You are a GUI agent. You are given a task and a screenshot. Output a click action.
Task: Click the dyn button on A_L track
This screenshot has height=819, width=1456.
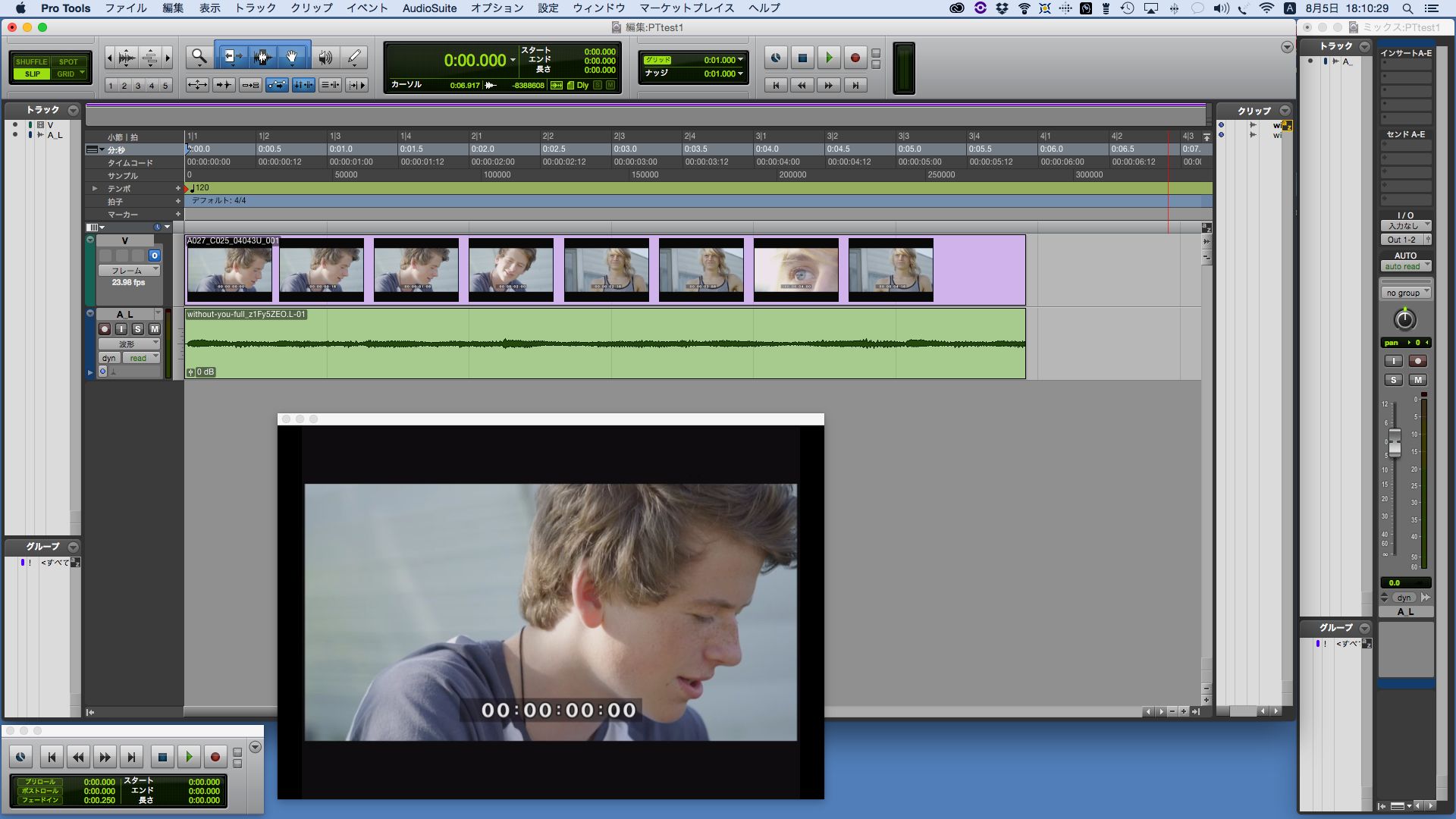[109, 358]
